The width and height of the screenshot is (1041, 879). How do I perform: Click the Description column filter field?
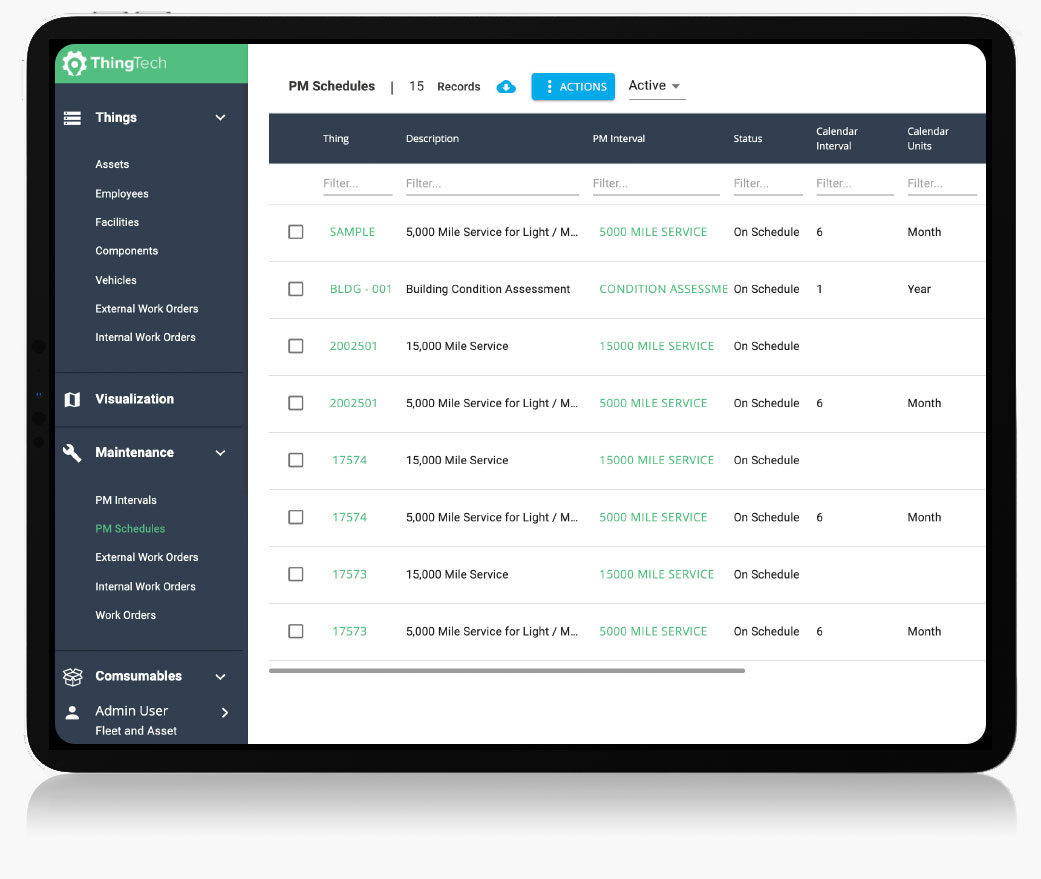[492, 184]
